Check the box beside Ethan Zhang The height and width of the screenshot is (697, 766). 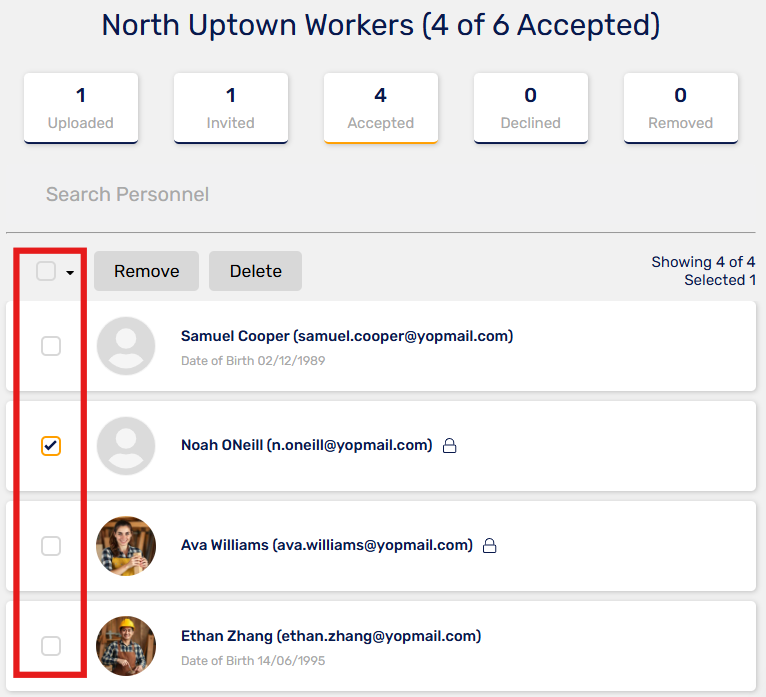coord(51,646)
